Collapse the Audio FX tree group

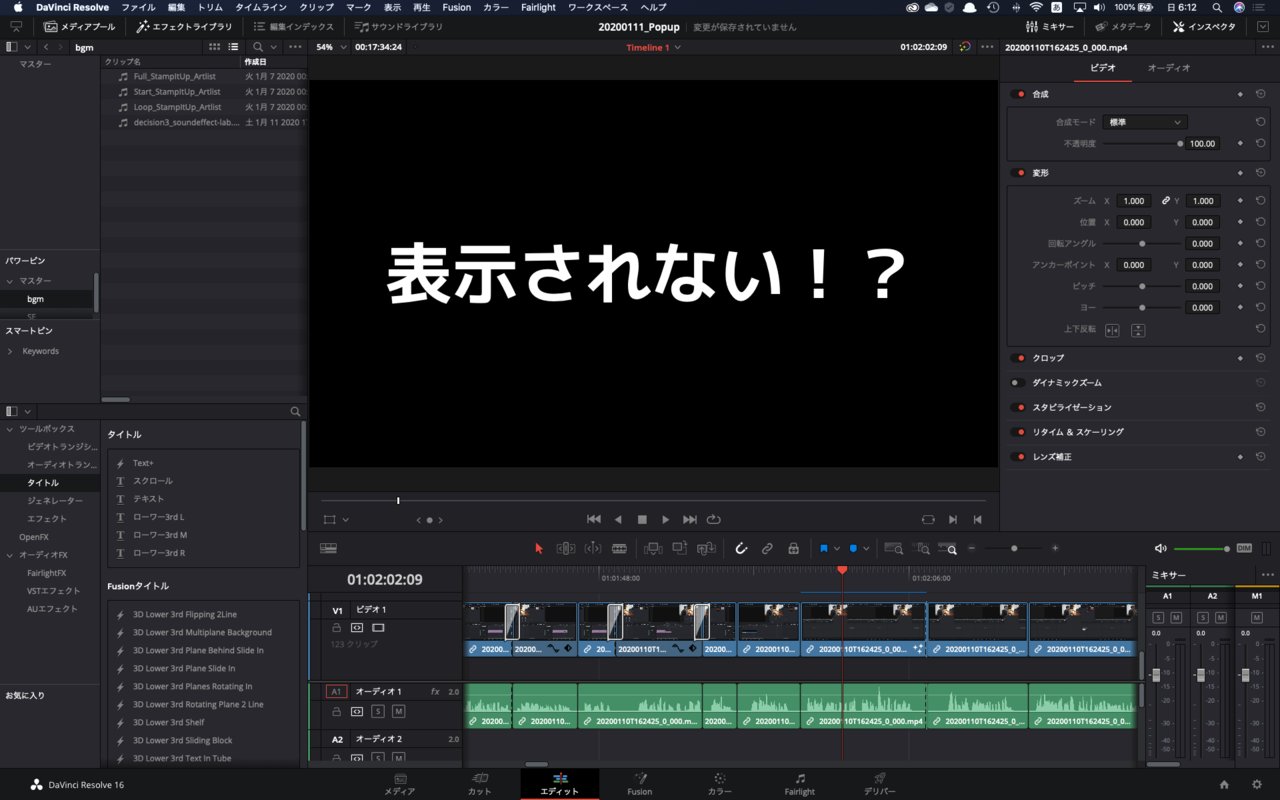(10, 555)
